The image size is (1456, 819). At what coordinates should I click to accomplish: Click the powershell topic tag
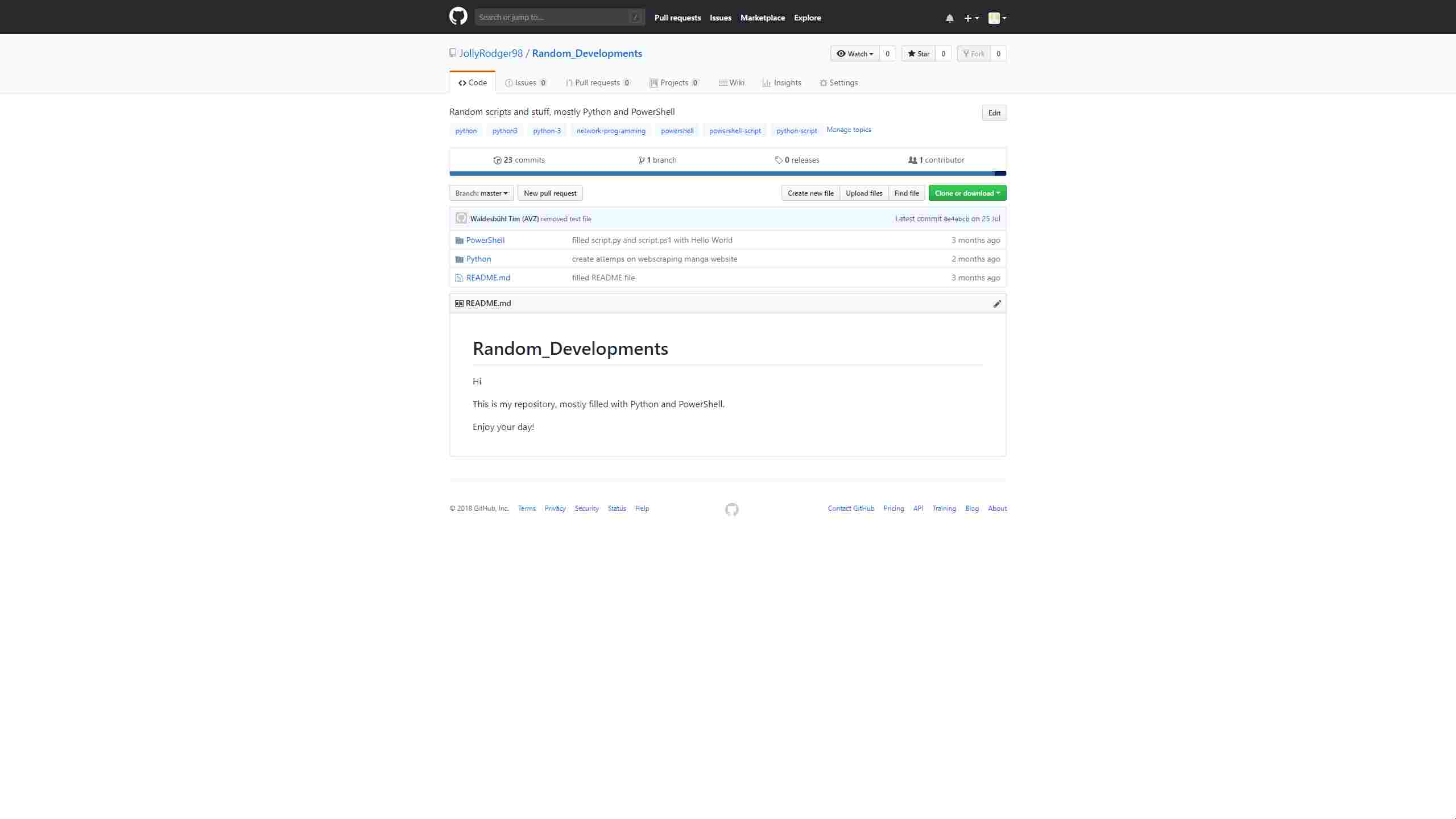click(x=677, y=131)
